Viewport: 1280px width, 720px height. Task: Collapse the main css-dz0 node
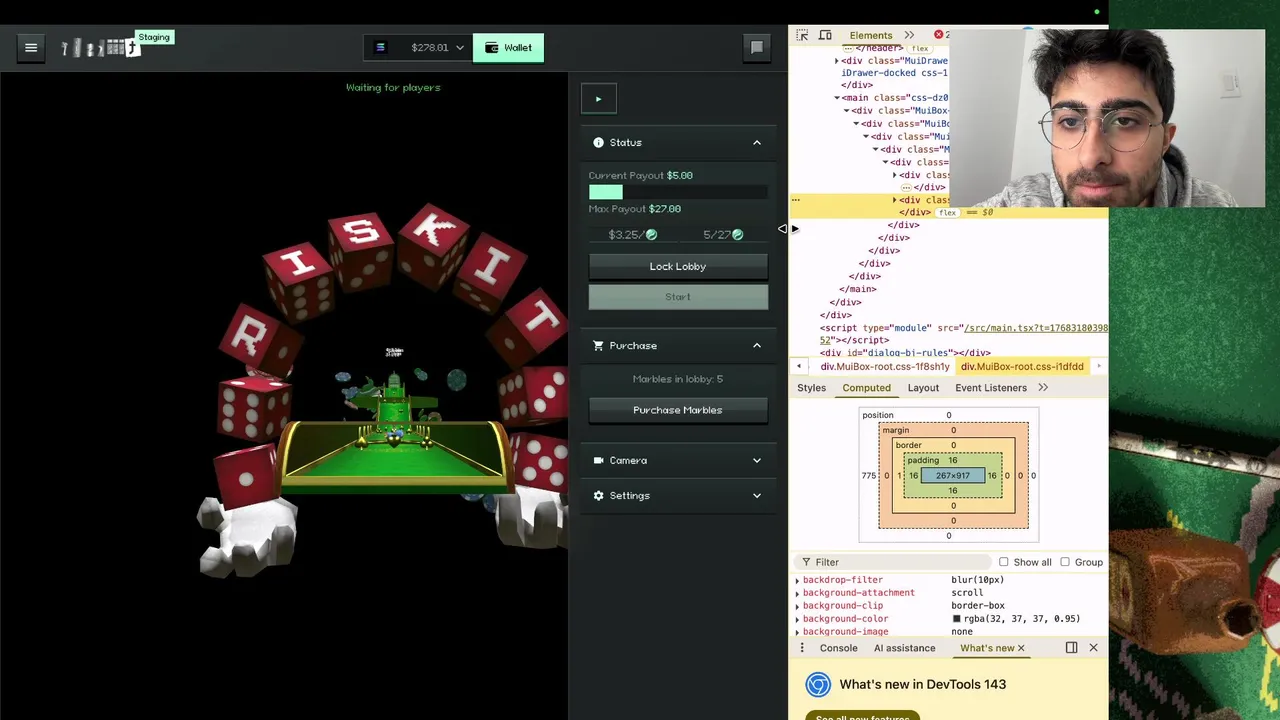pos(837,98)
